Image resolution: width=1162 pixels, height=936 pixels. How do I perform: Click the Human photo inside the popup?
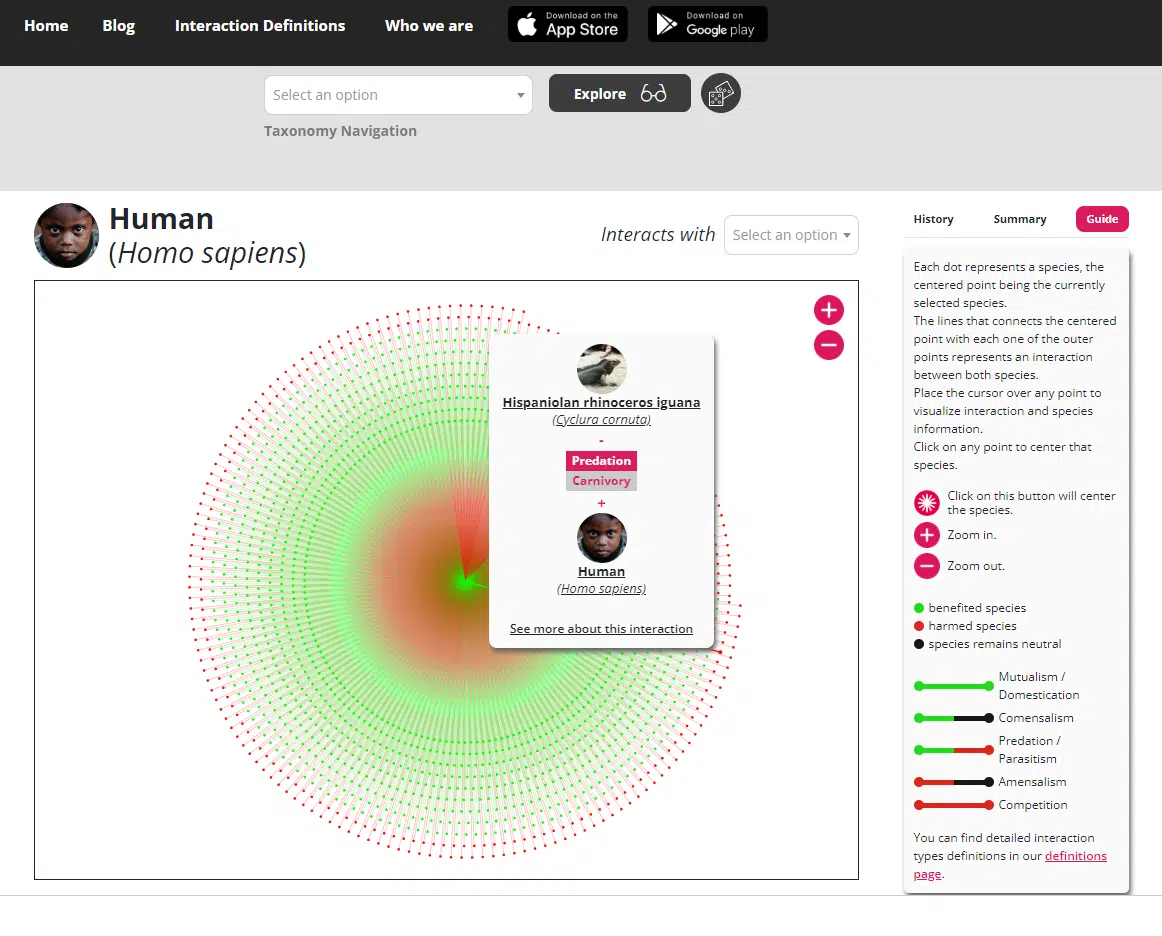(601, 538)
